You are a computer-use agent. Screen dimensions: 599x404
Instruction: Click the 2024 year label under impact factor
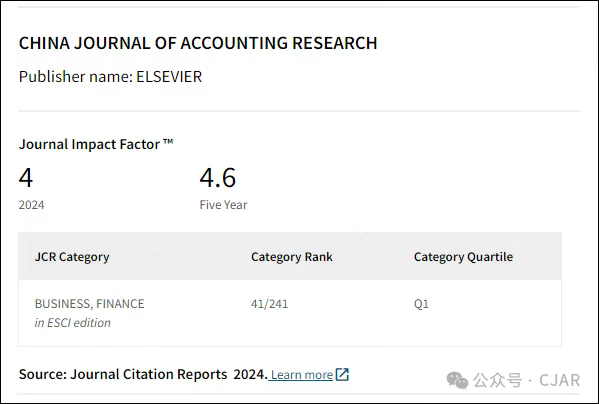(x=31, y=205)
